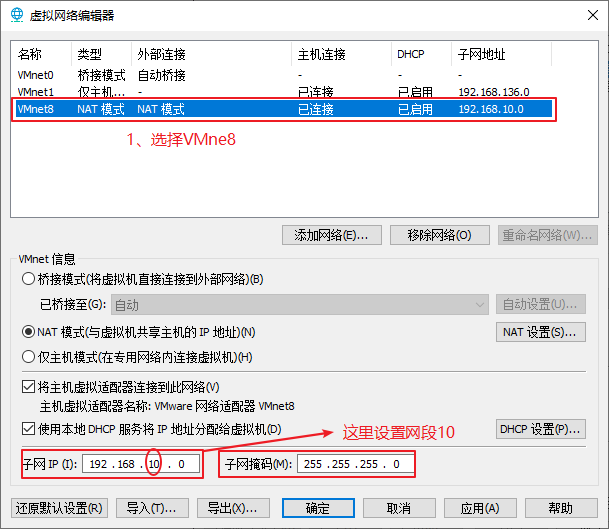Select the 仅主机模式 radio button
This screenshot has width=609, height=529.
pyautogui.click(x=28, y=357)
